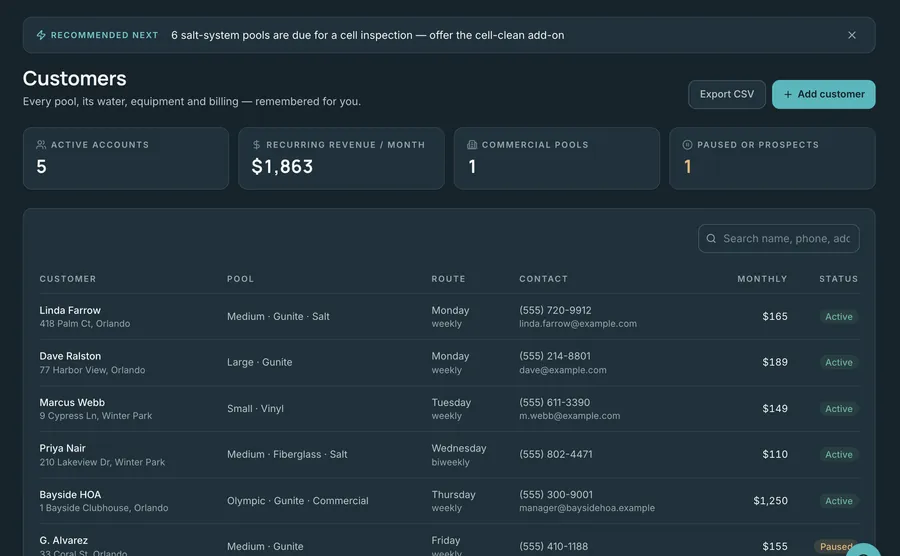Click pool Olympic · Gunite · Commercial

point(297,501)
